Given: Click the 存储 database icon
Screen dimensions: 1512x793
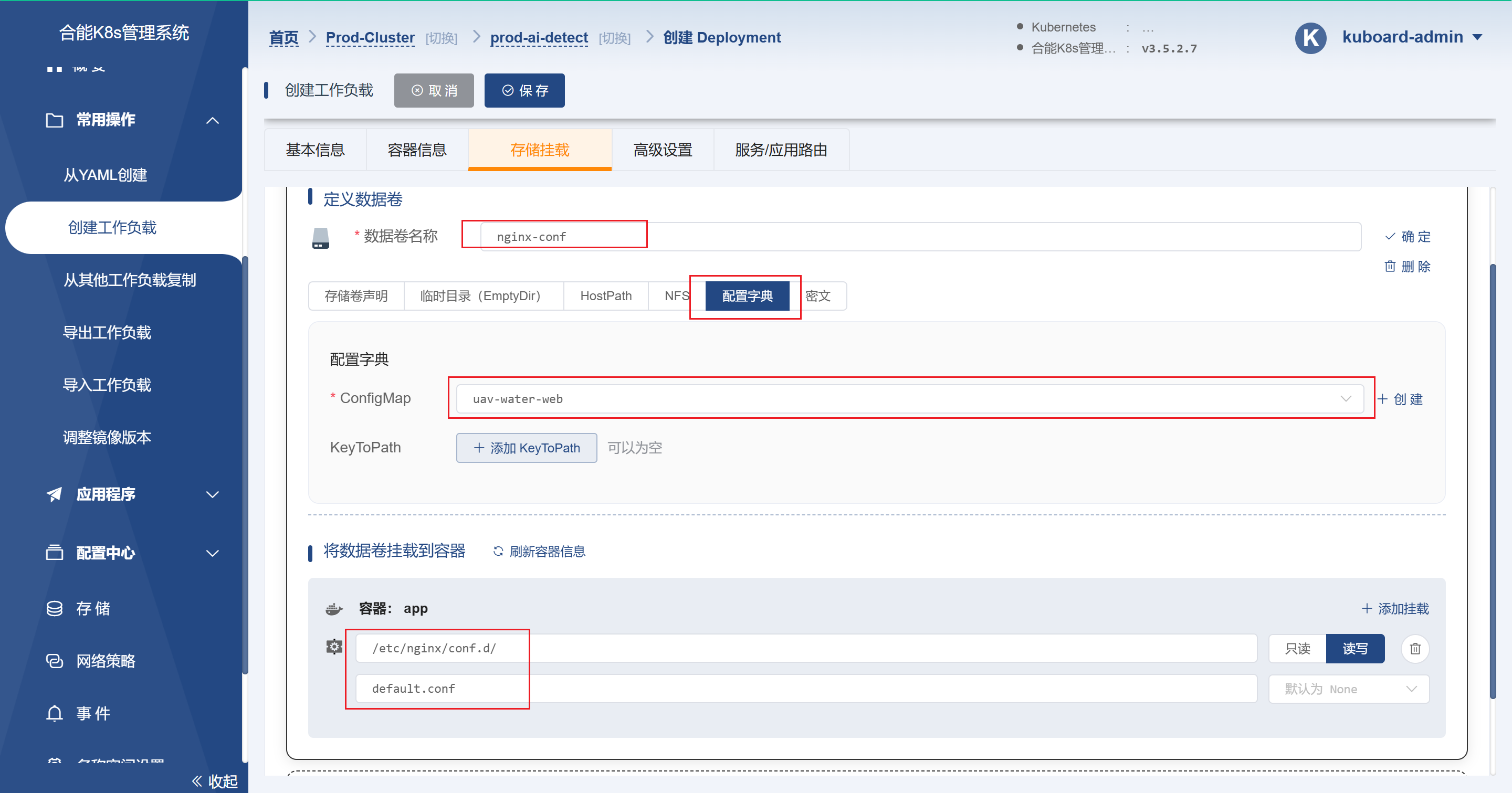Looking at the screenshot, I should 55,609.
